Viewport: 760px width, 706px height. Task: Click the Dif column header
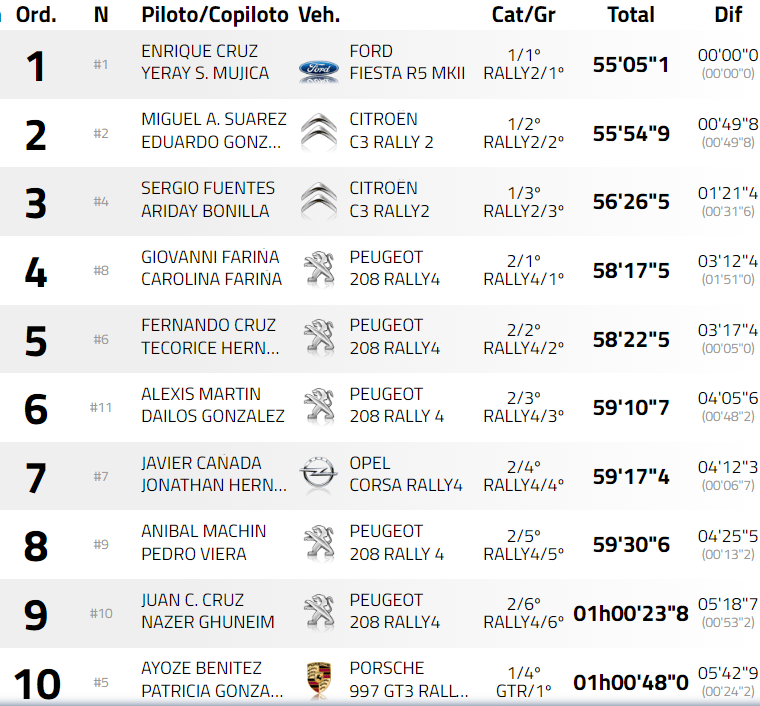pos(728,15)
